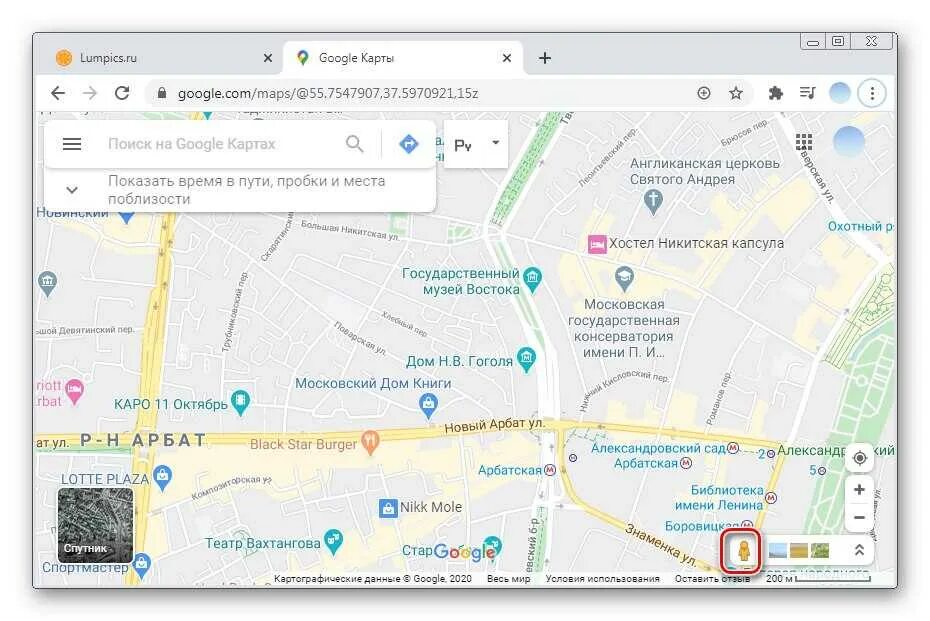This screenshot has width=930, height=621.
Task: View site info via the padlock icon
Action: point(161,93)
